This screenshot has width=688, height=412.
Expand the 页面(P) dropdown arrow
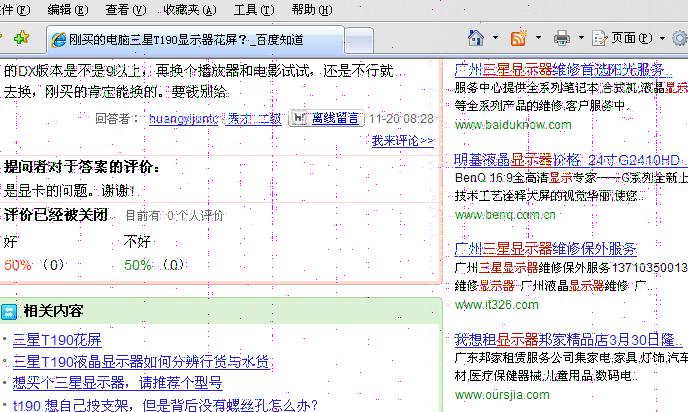point(663,38)
